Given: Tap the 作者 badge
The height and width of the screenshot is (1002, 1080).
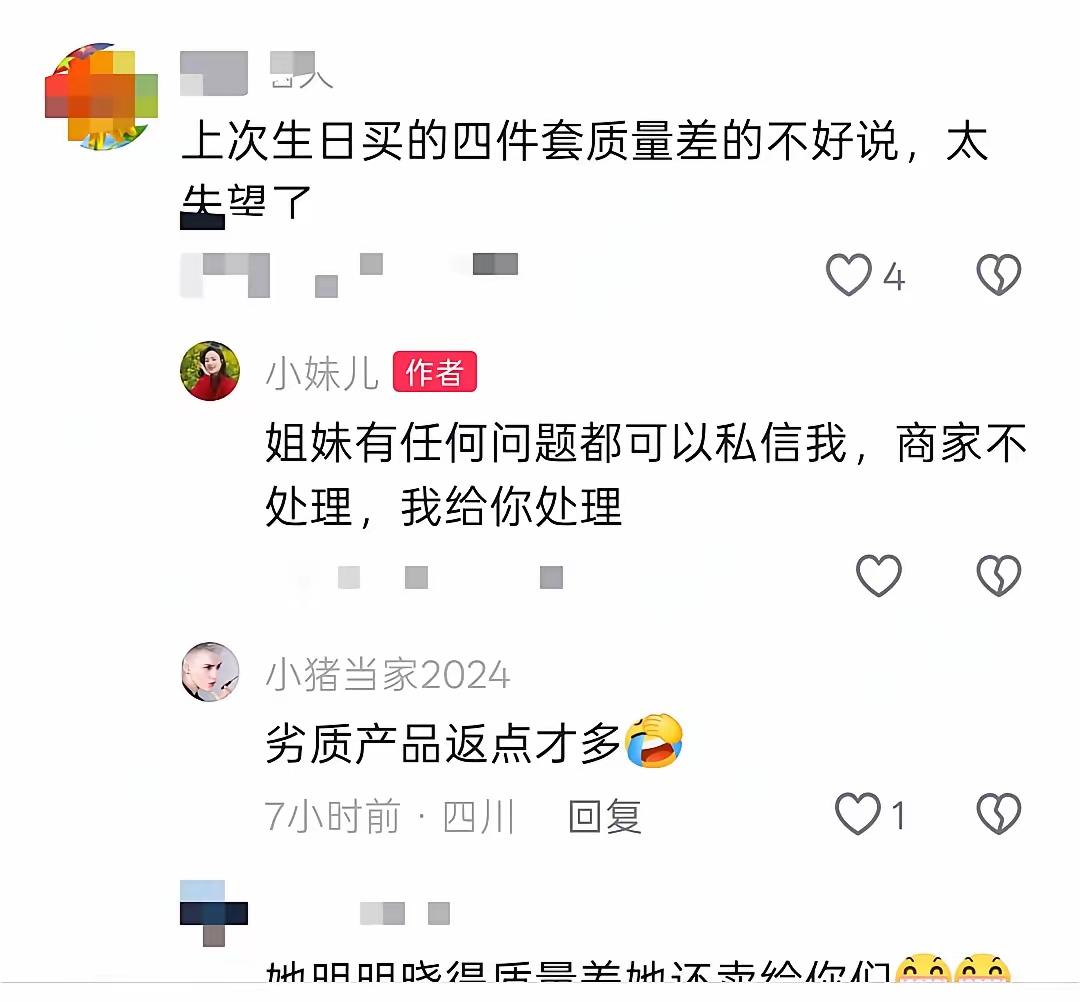Looking at the screenshot, I should pos(435,373).
